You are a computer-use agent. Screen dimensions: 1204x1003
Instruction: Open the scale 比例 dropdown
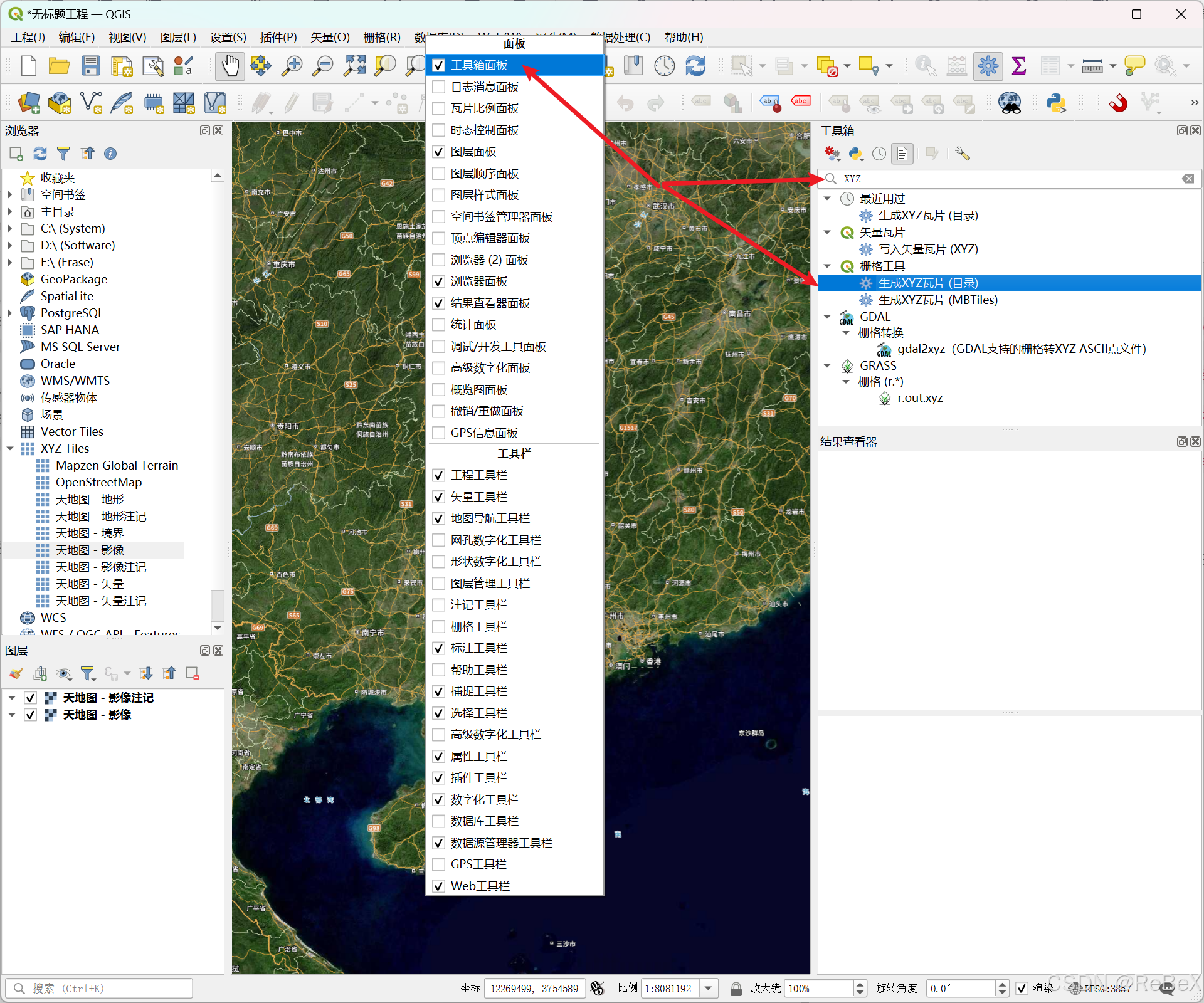(709, 989)
